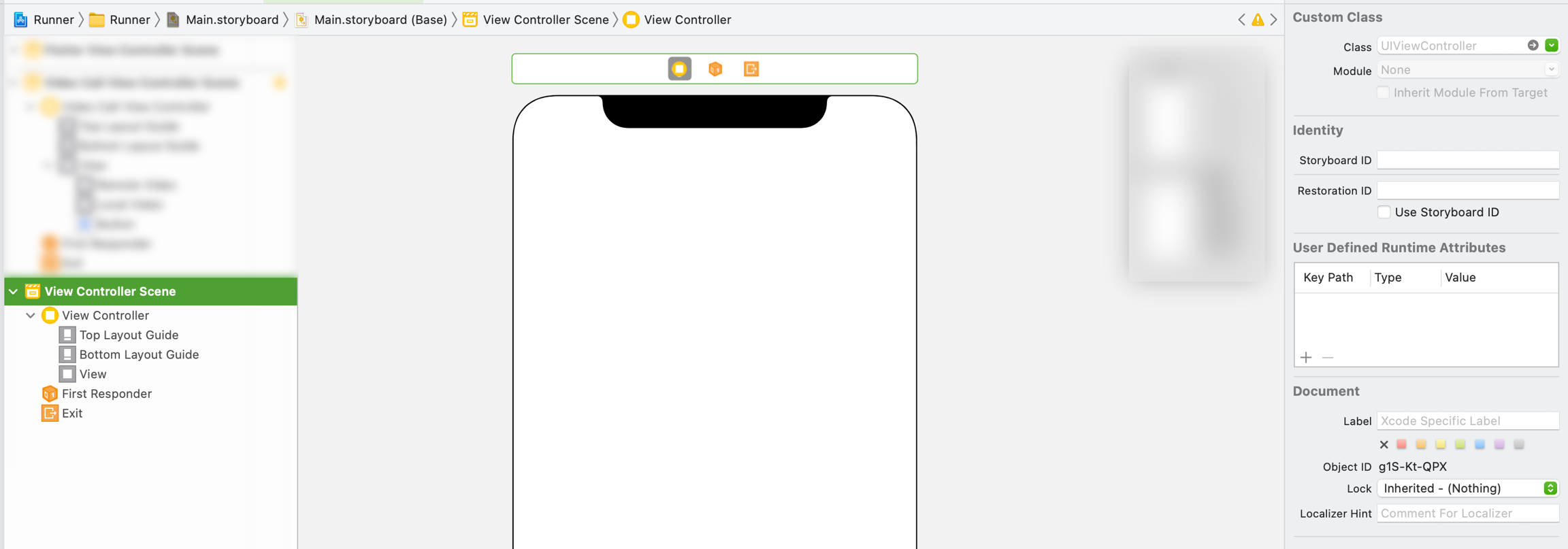The height and width of the screenshot is (549, 1568).
Task: Enable Use Storyboard ID checkbox
Action: (1384, 212)
